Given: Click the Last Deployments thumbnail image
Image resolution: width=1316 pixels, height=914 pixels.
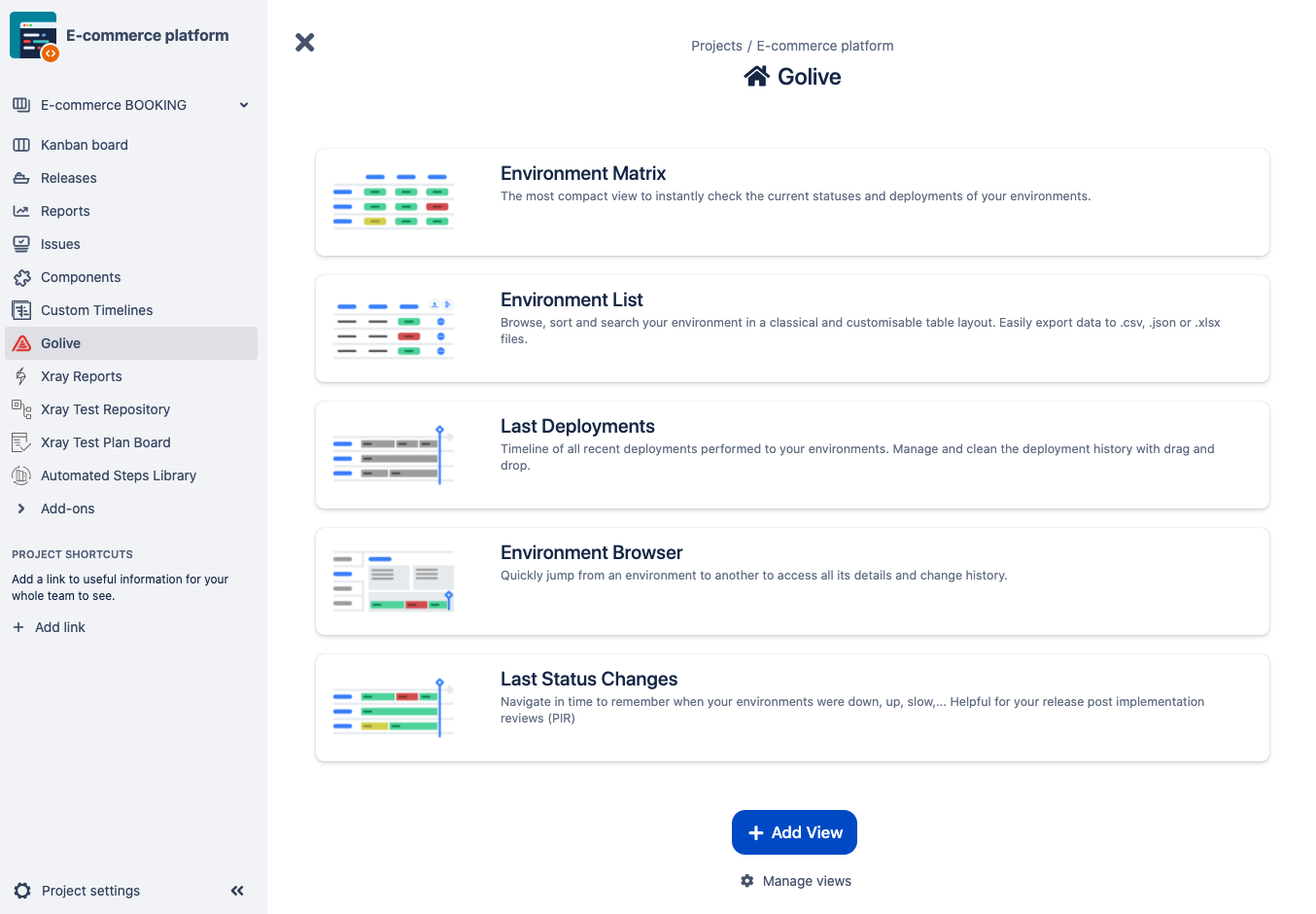Looking at the screenshot, I should [393, 455].
